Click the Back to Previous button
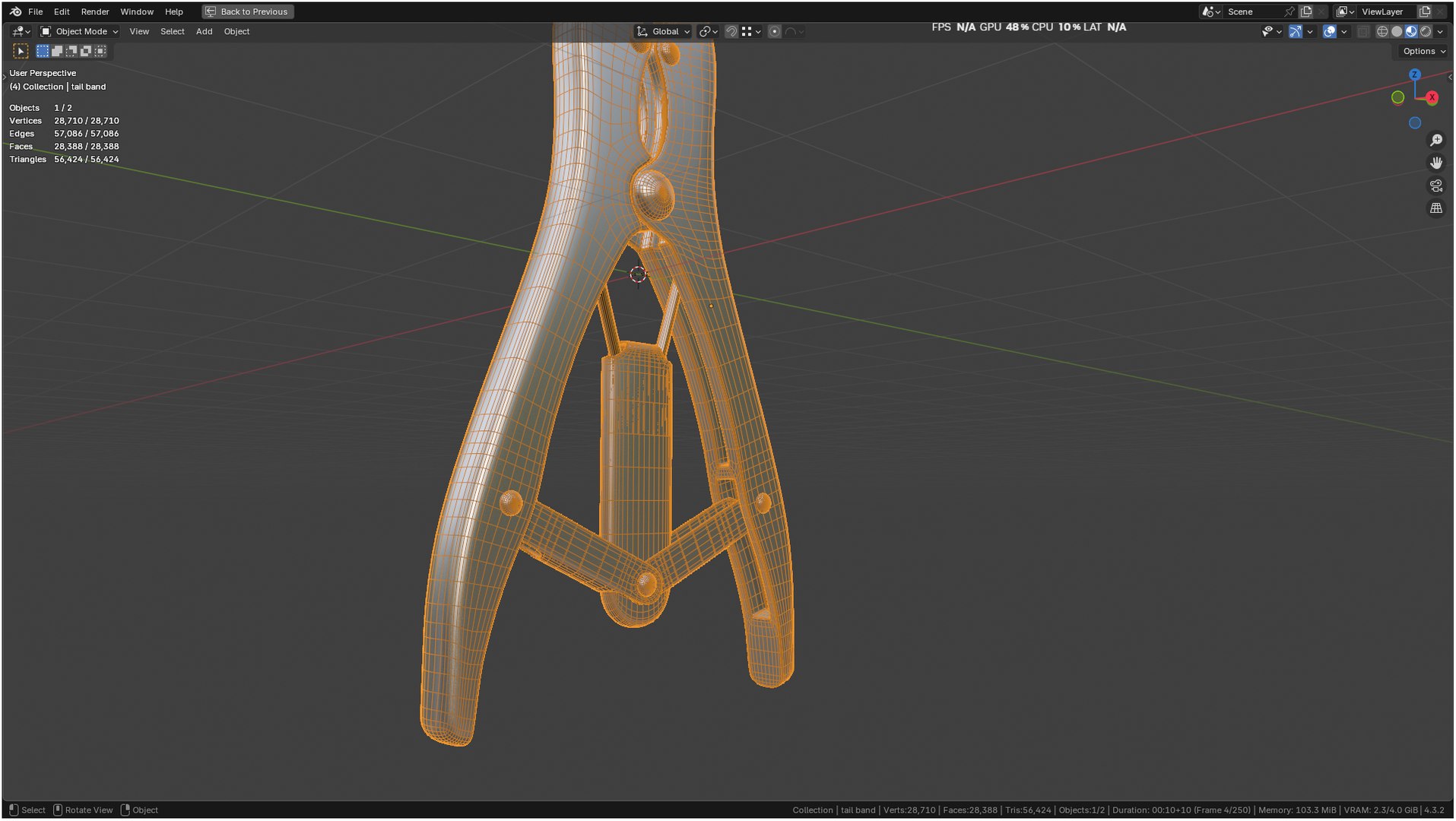Screen dimensions: 1456x821 (248, 11)
